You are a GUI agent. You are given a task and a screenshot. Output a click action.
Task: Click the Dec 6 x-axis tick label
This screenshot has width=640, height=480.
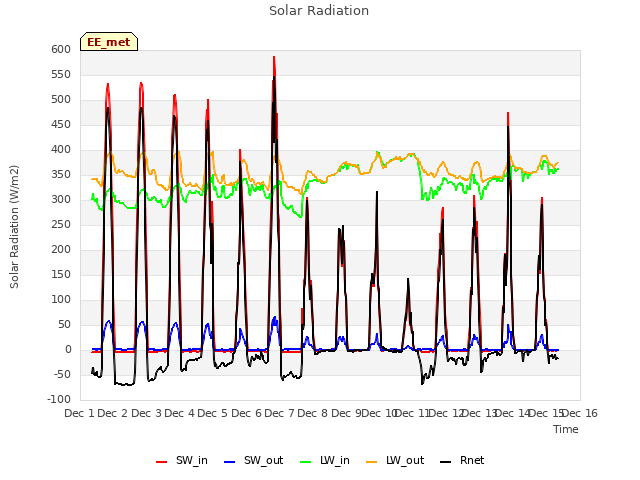(246, 413)
